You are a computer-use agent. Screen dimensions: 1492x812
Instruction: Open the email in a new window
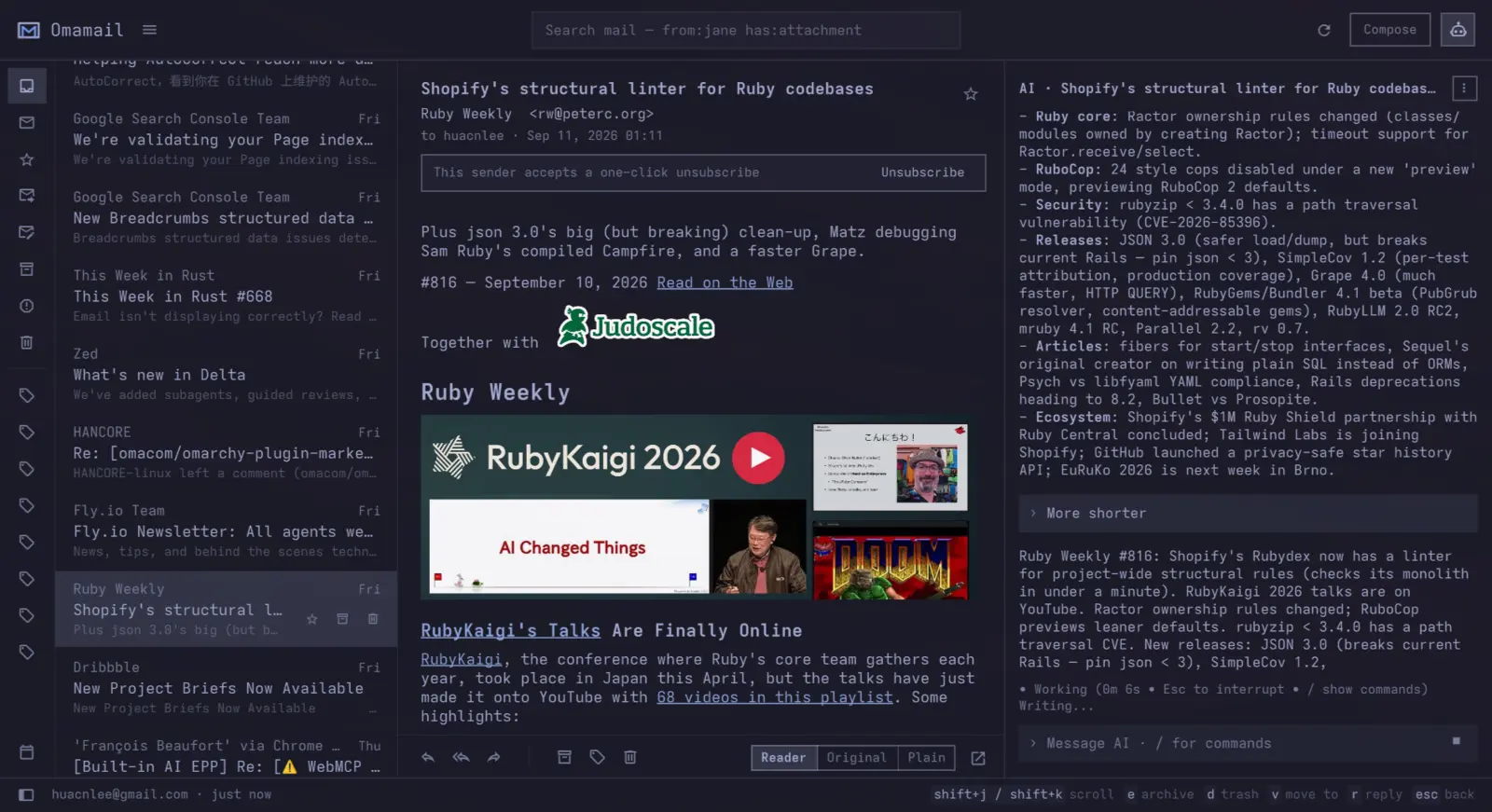tap(978, 758)
